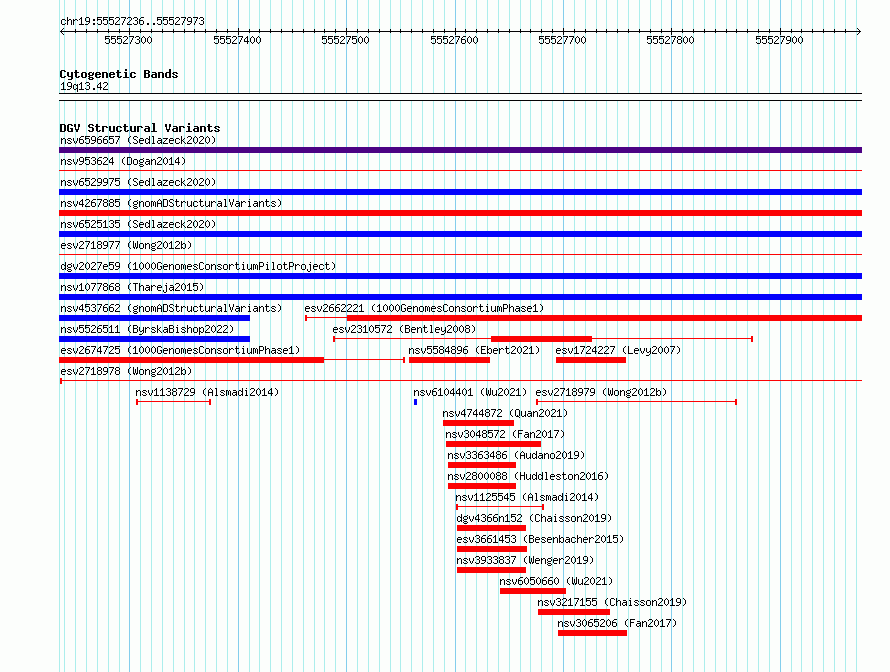Image resolution: width=890 pixels, height=672 pixels.
Task: Select the red bar under esv3661453
Action: point(492,549)
